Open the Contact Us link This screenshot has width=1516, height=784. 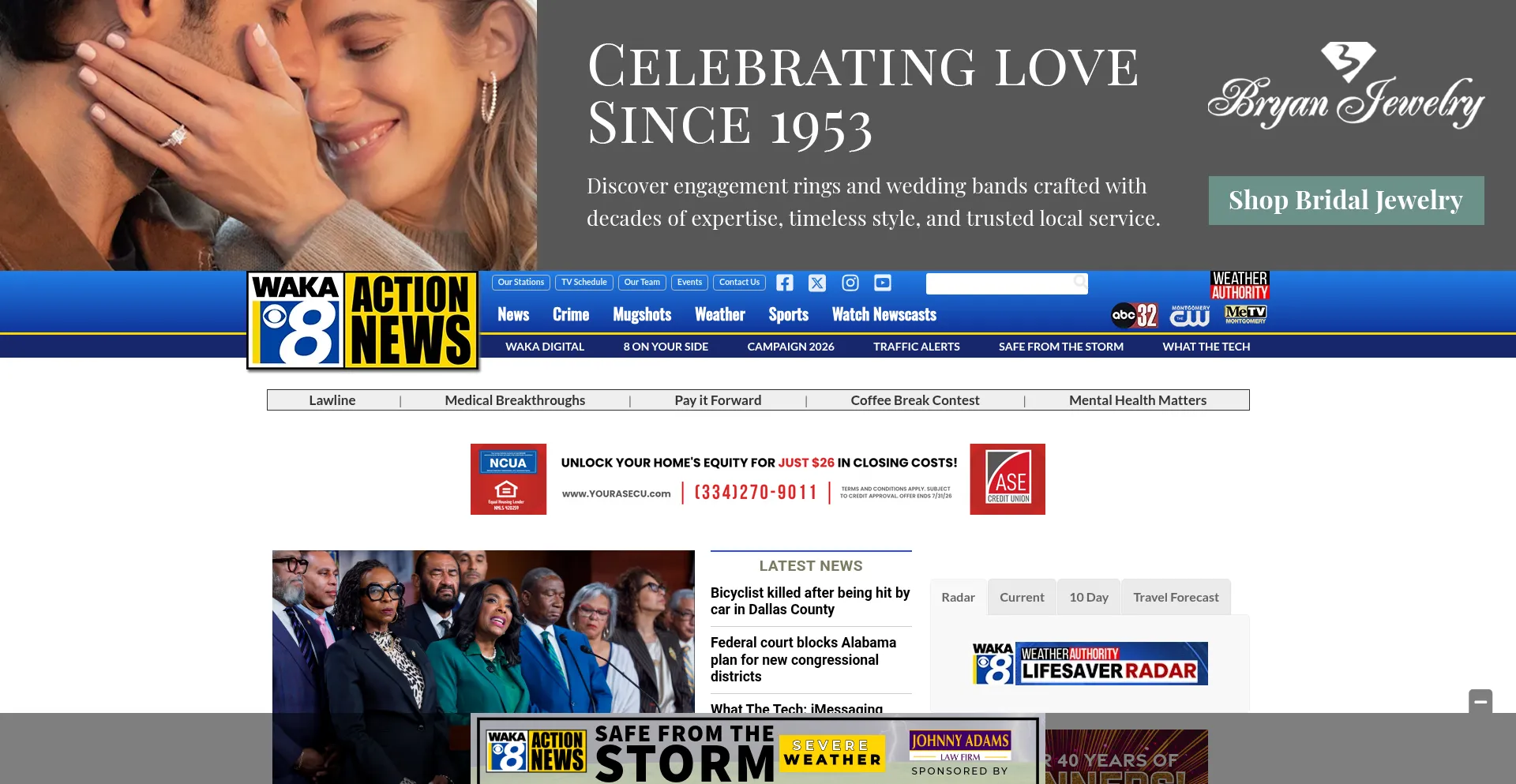(739, 283)
